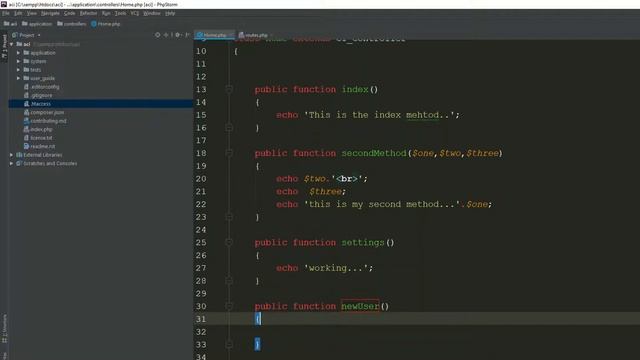Open the Code menu

tap(69, 13)
